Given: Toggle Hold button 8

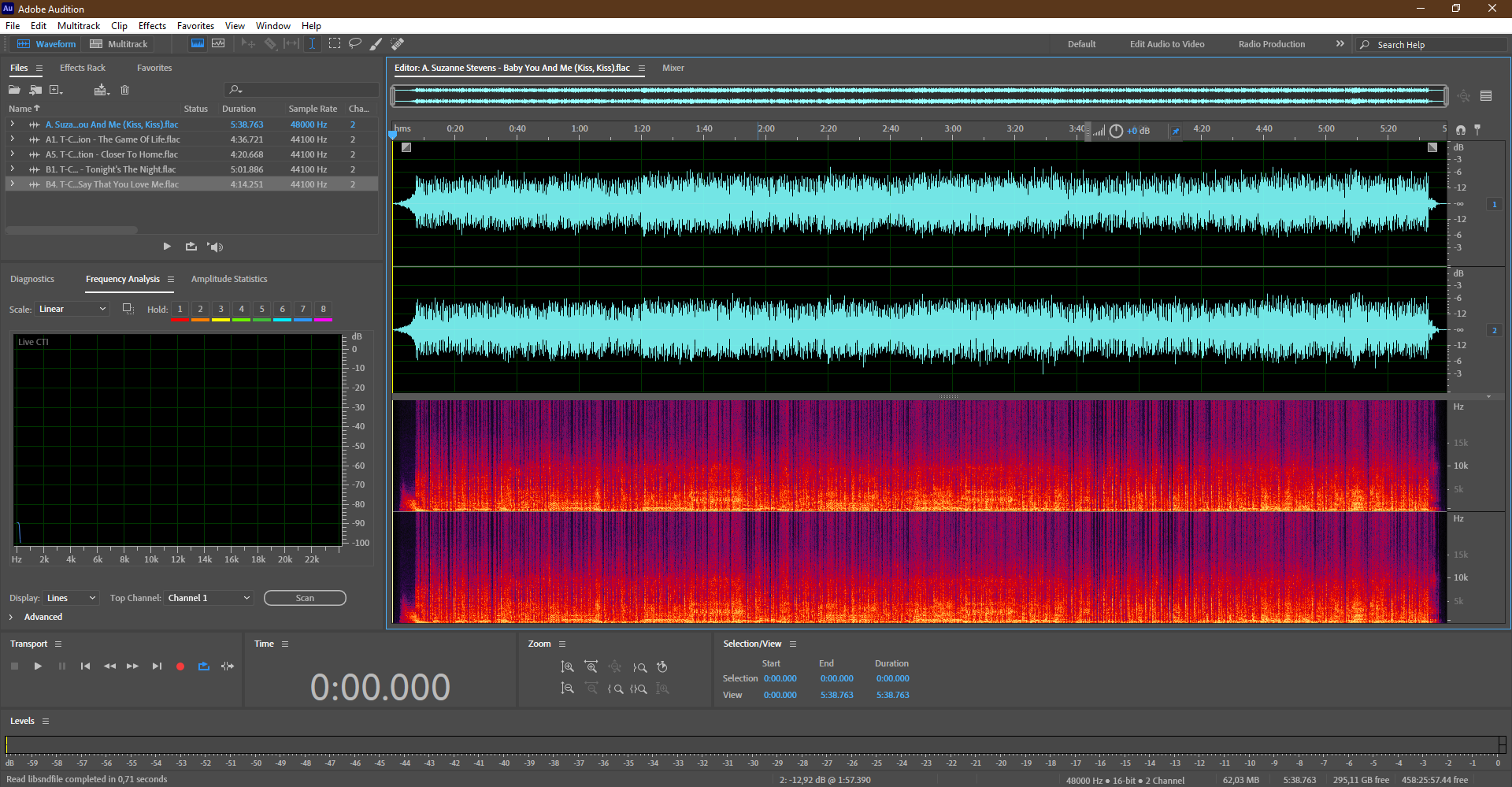Looking at the screenshot, I should 323,309.
